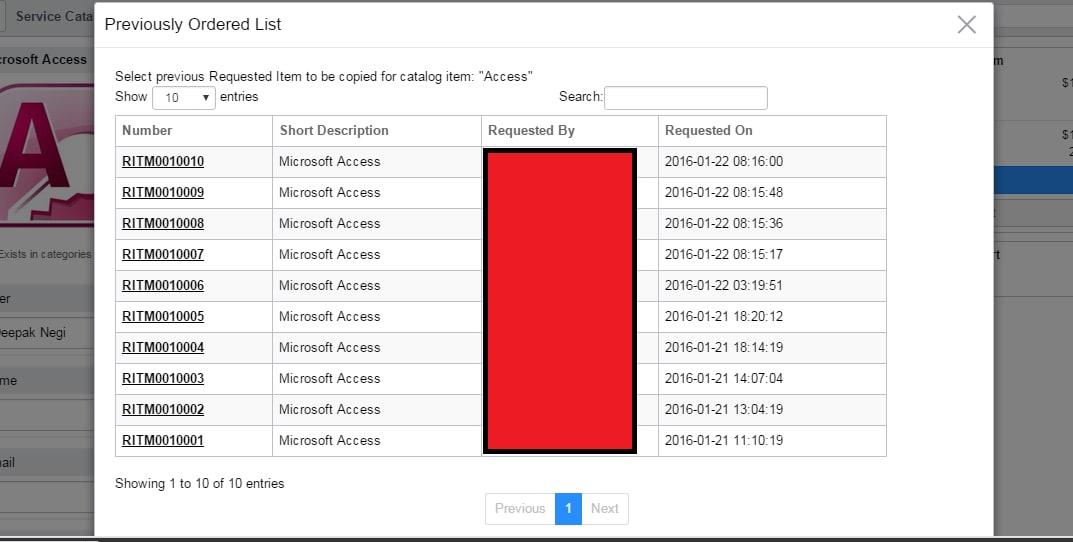Click Microsoft Access in RITM0010001 row
The width and height of the screenshot is (1073, 542).
(x=330, y=440)
